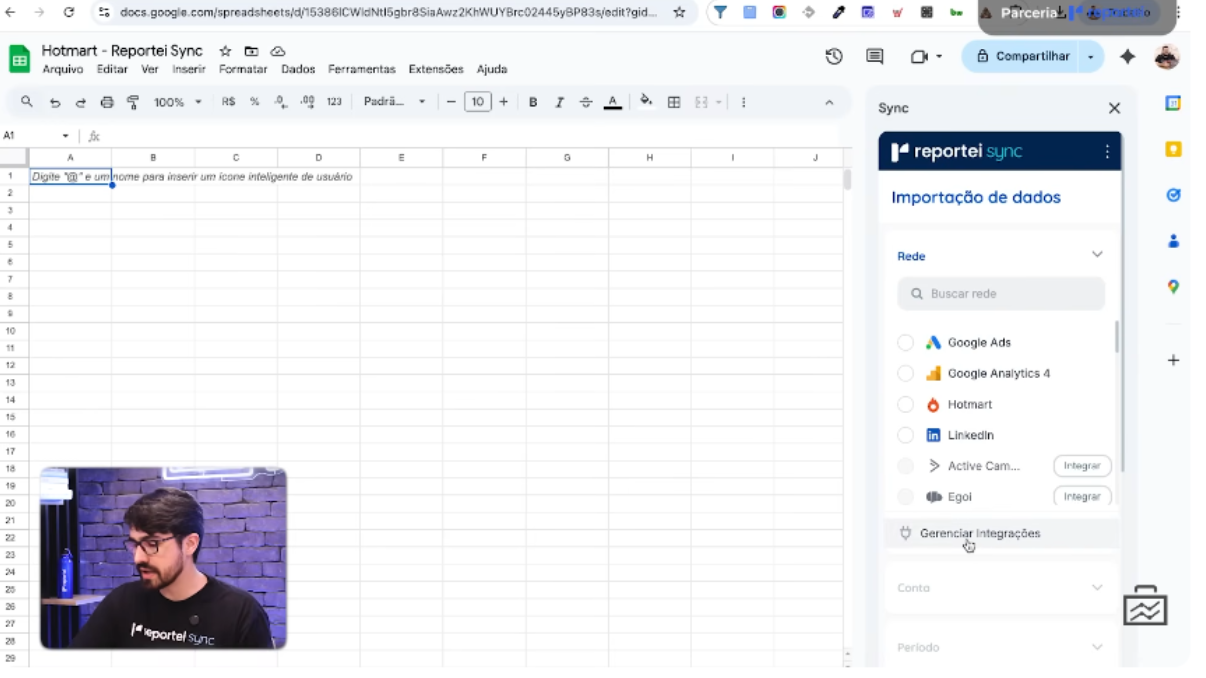Toggle bold formatting
This screenshot has height=678, width=1206.
coord(533,102)
